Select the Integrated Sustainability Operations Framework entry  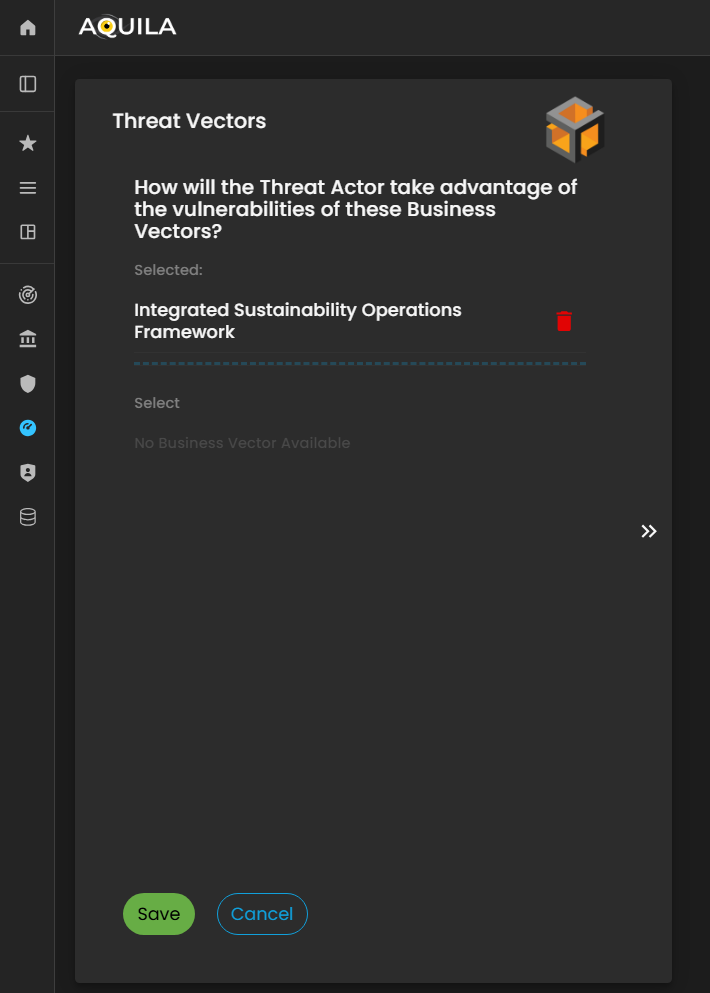click(x=298, y=321)
